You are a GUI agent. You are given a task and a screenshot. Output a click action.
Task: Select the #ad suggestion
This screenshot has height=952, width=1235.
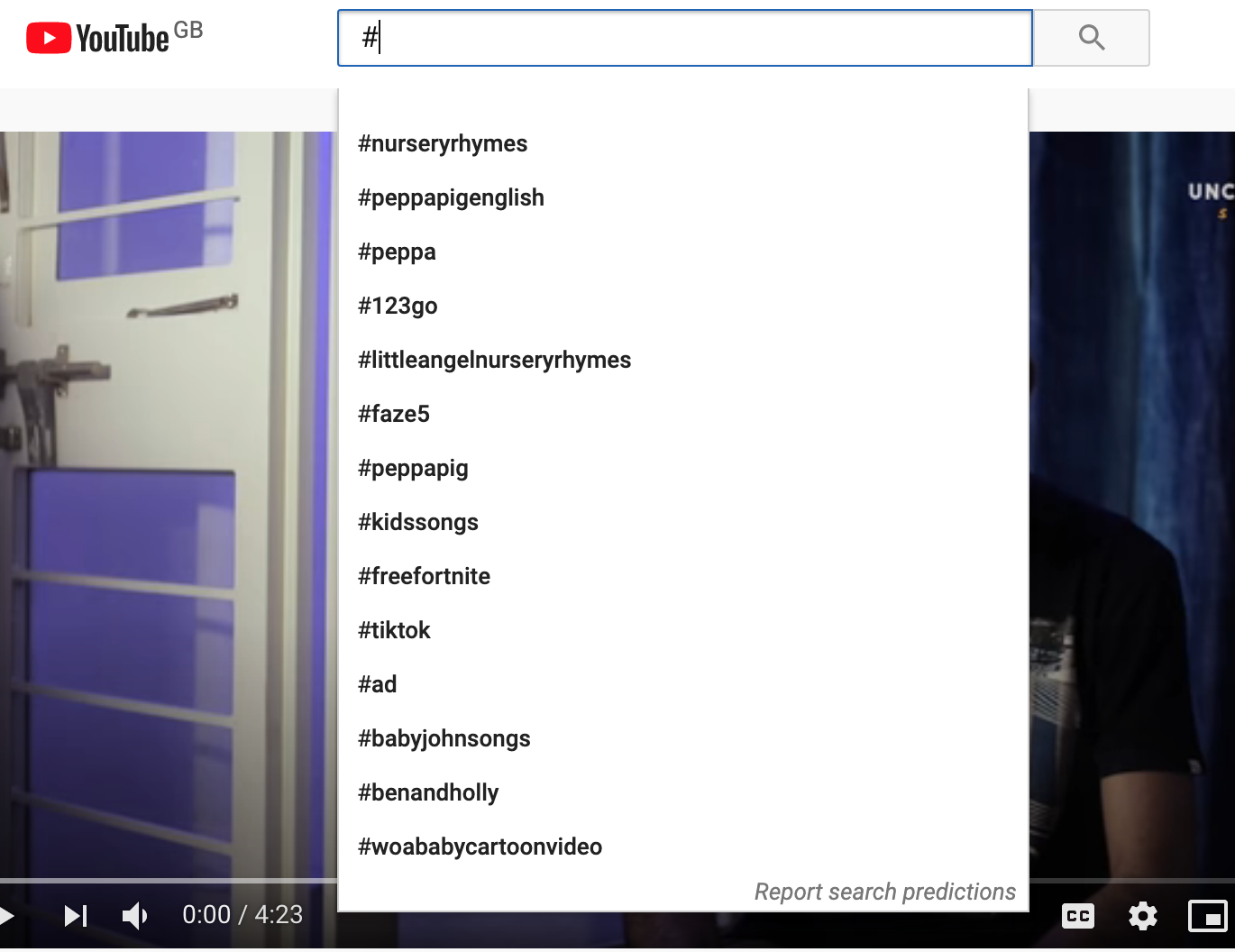pyautogui.click(x=683, y=684)
